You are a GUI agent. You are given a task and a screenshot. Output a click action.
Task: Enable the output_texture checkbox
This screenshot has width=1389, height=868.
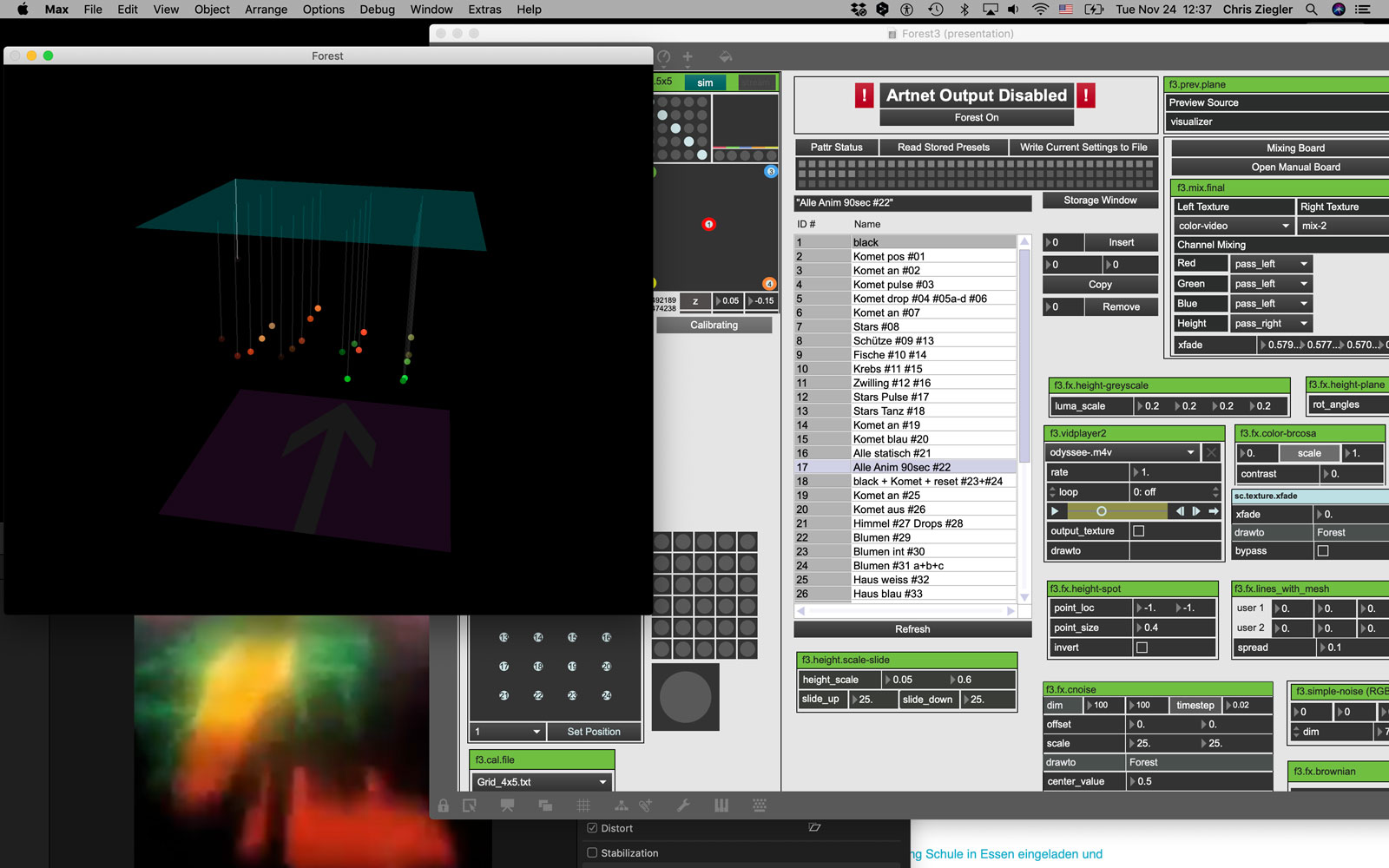pos(1139,531)
